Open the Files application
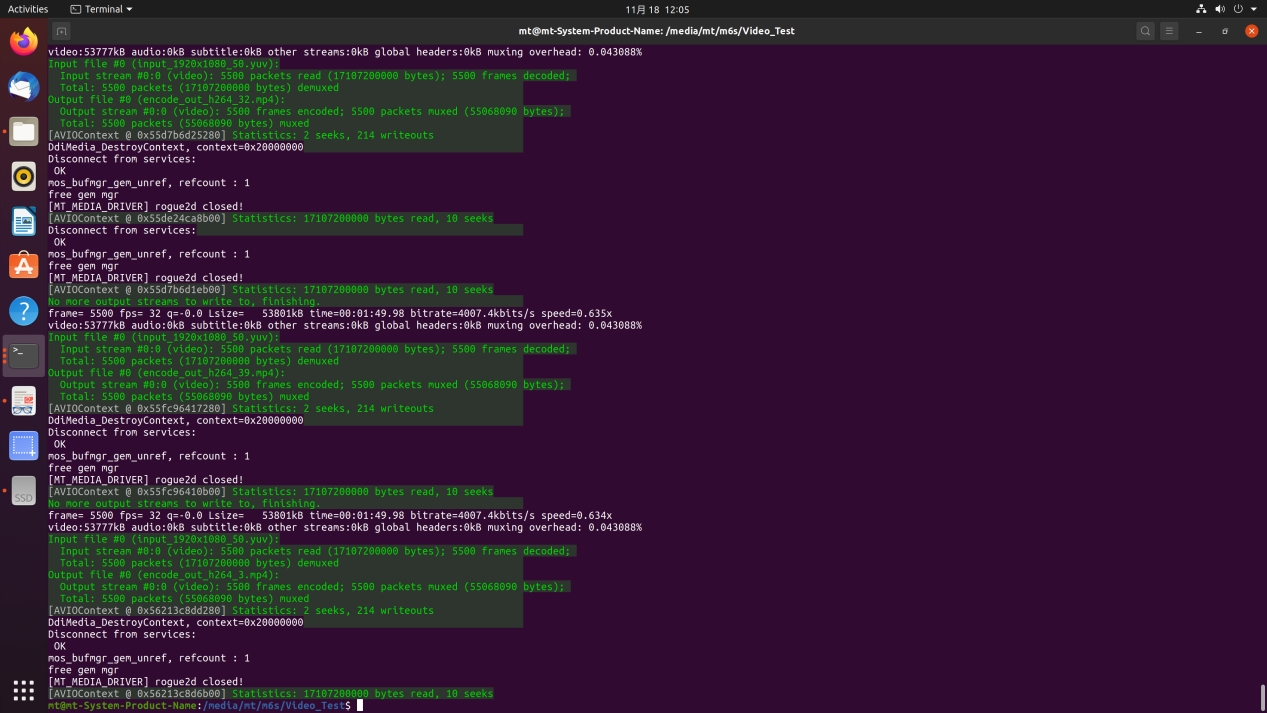The width and height of the screenshot is (1267, 713). tap(24, 131)
